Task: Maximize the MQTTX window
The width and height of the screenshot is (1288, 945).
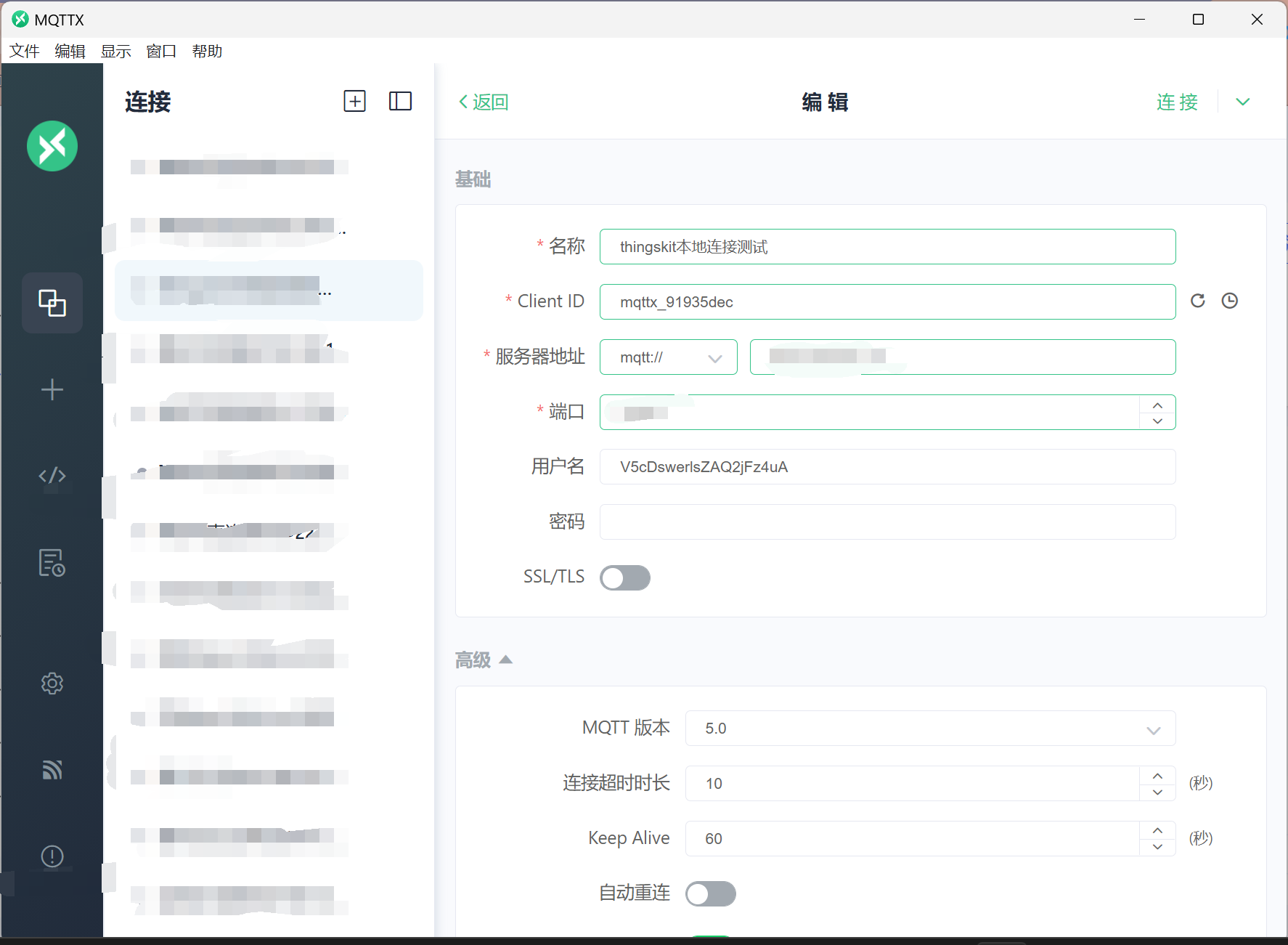Action: click(1199, 20)
